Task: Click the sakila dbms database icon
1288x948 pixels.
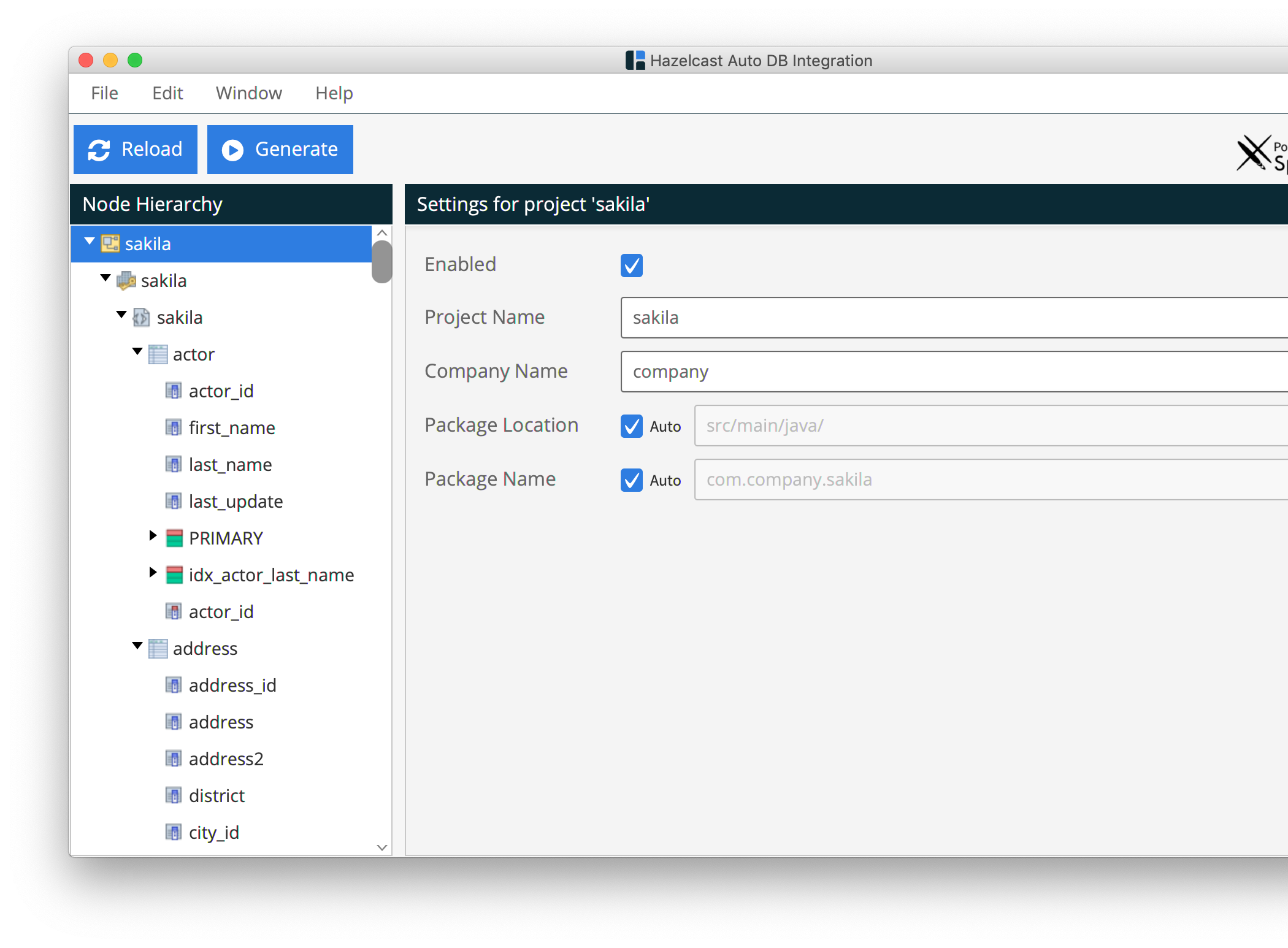Action: click(126, 280)
